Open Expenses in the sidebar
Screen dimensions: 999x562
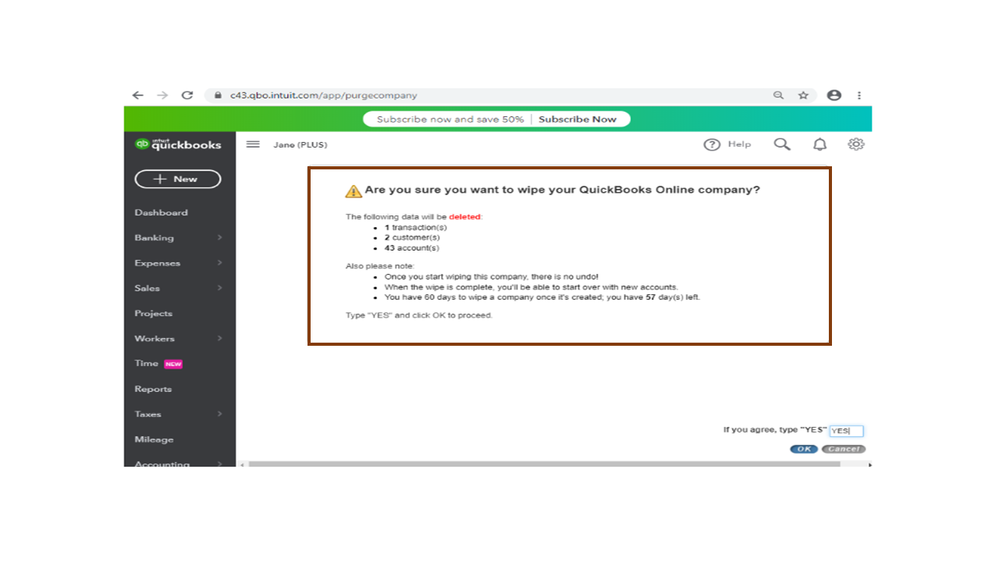157,263
